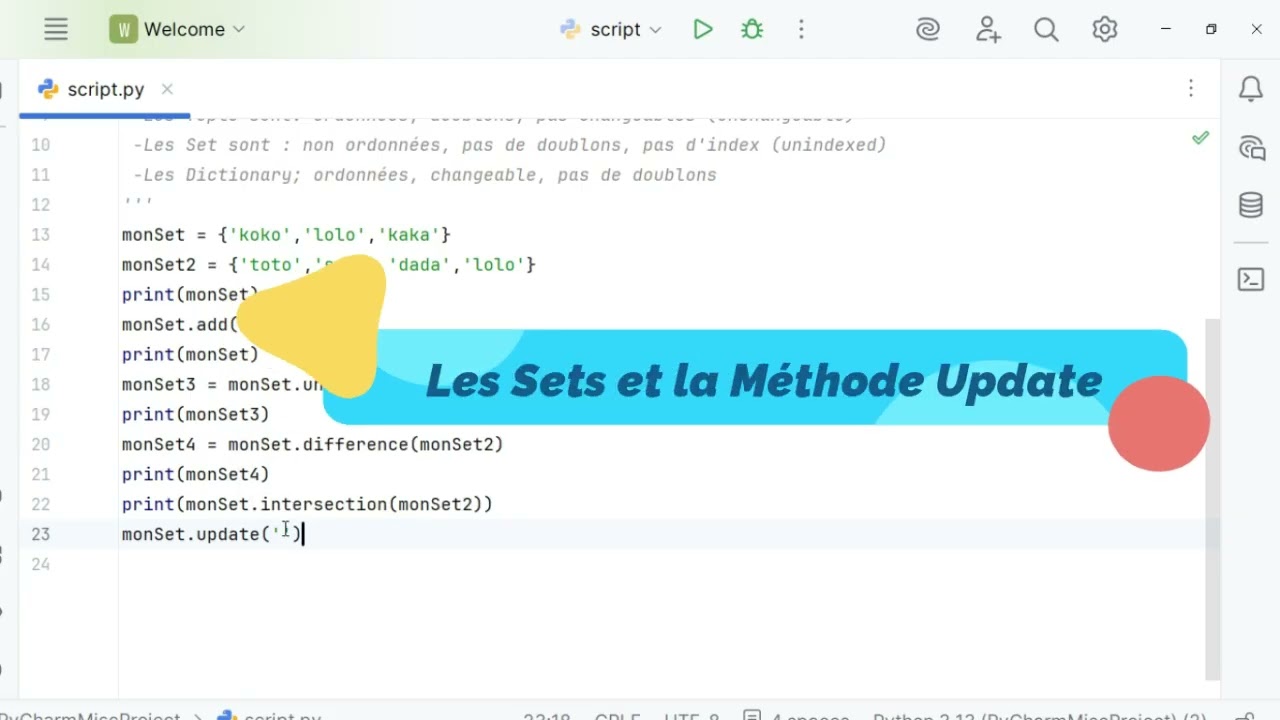Open IDE settings gear
The image size is (1280, 720).
coord(1105,30)
